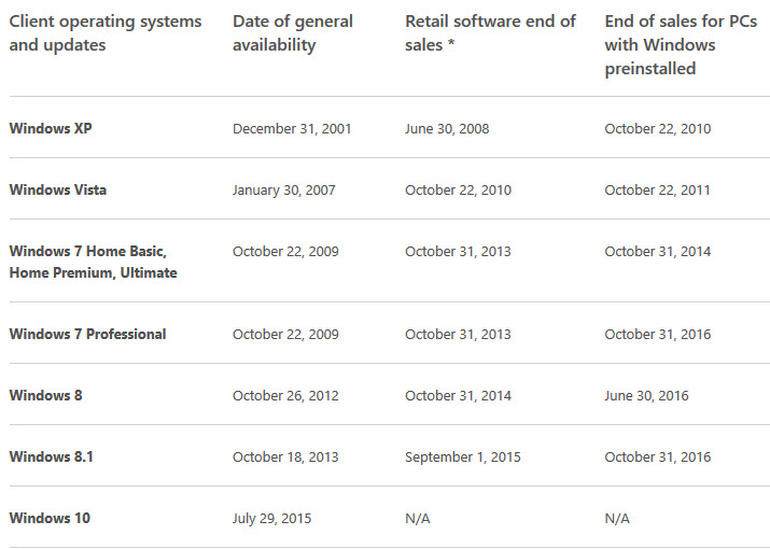This screenshot has height=549, width=770.
Task: Select the January 30, 2007 date cell
Action: click(x=286, y=190)
